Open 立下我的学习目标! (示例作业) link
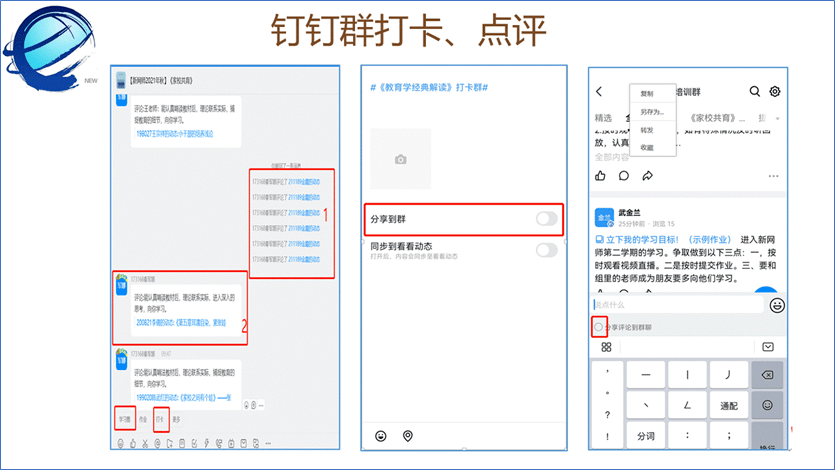The height and width of the screenshot is (470, 835). [x=663, y=240]
